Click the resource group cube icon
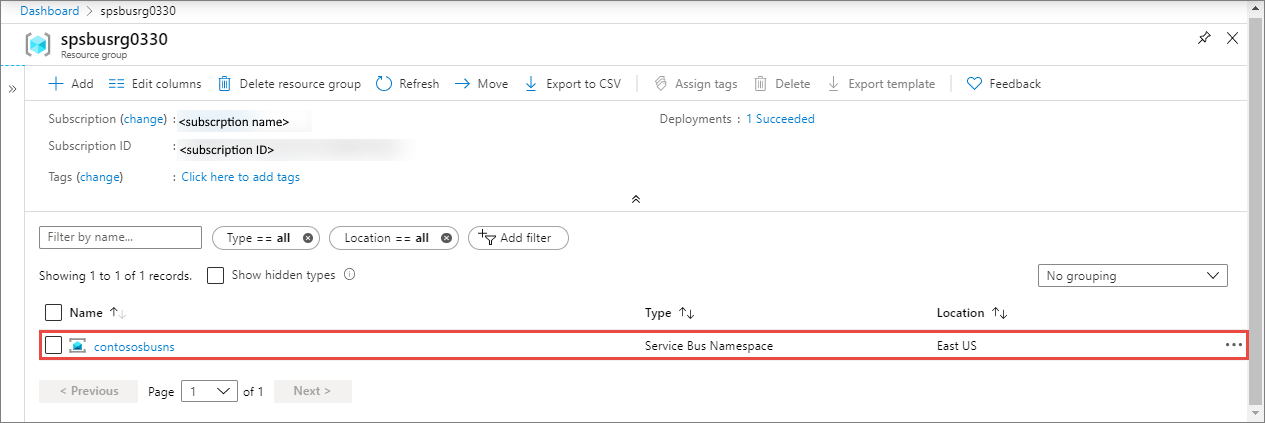The height and width of the screenshot is (423, 1265). (x=38, y=44)
